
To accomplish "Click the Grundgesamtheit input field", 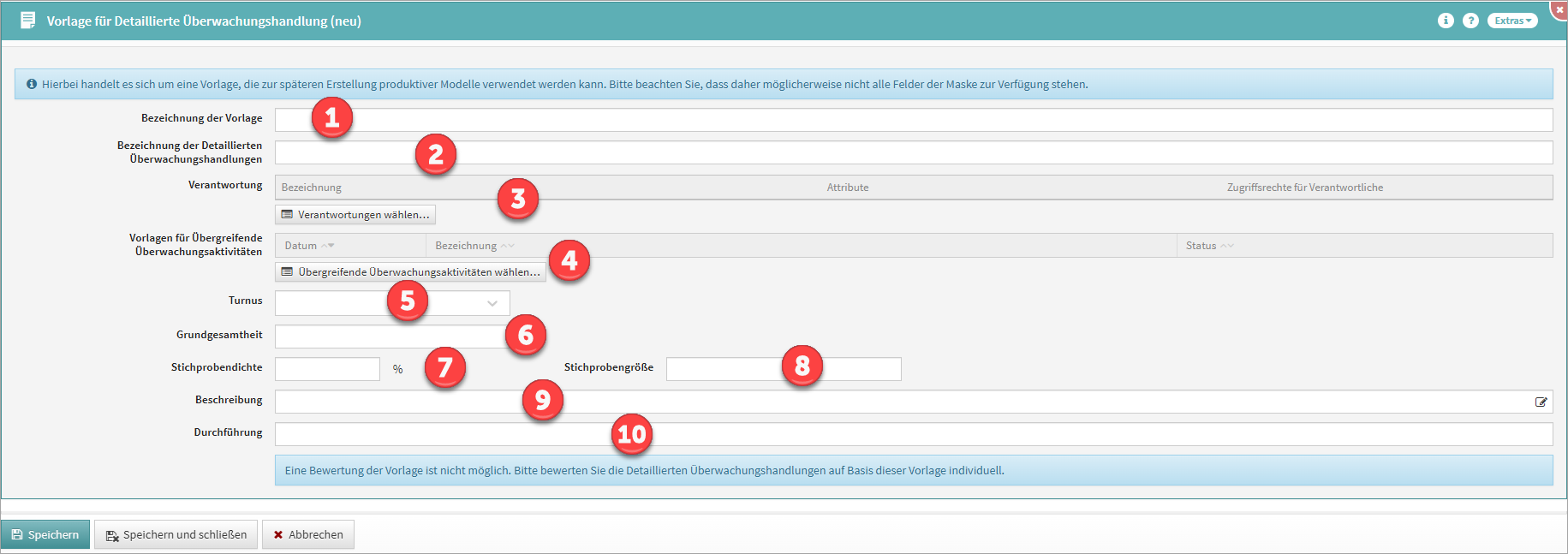I will (x=390, y=337).
